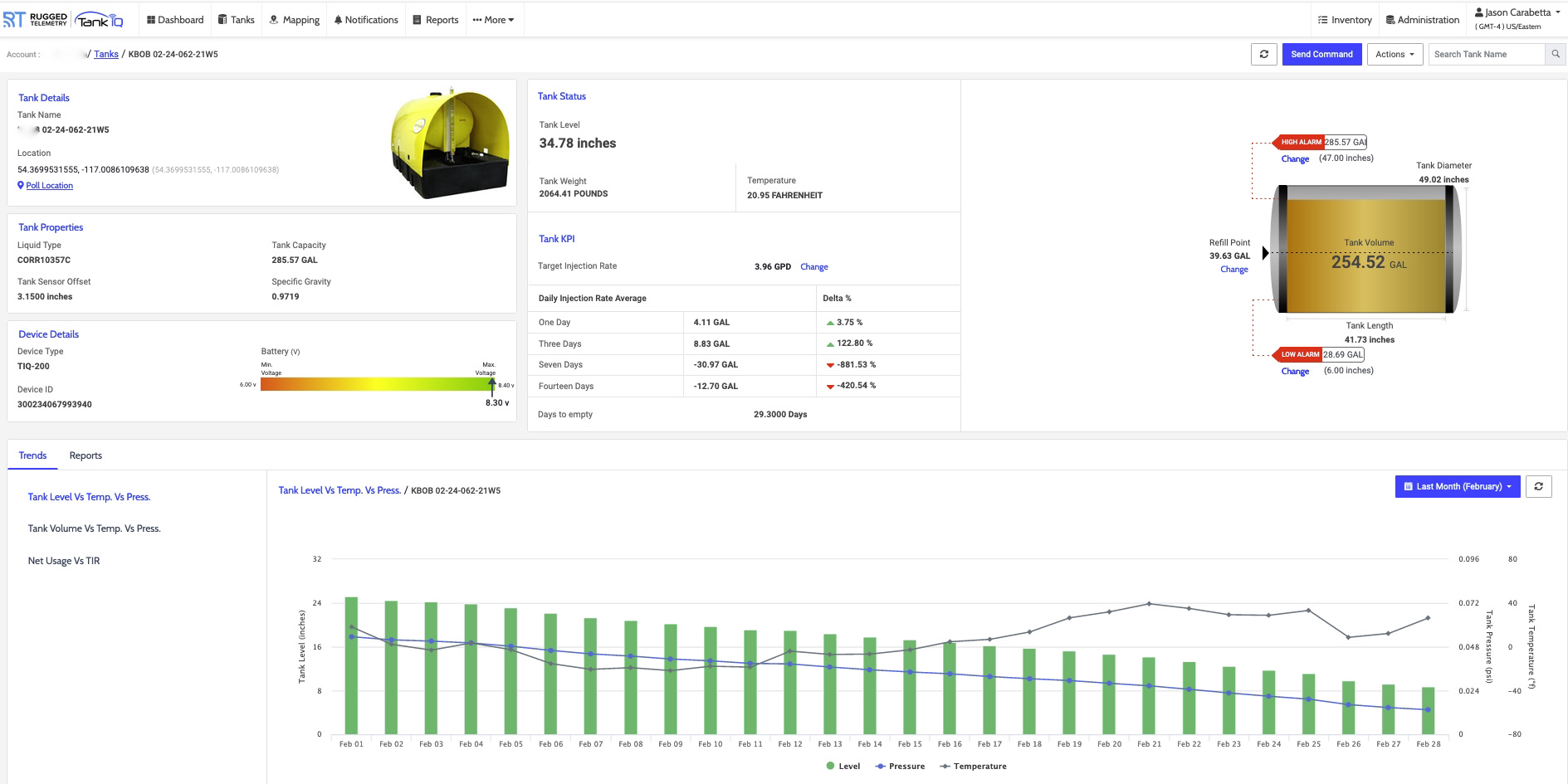Click the page refresh icon near Send Command
This screenshot has height=784, width=1568.
point(1263,54)
